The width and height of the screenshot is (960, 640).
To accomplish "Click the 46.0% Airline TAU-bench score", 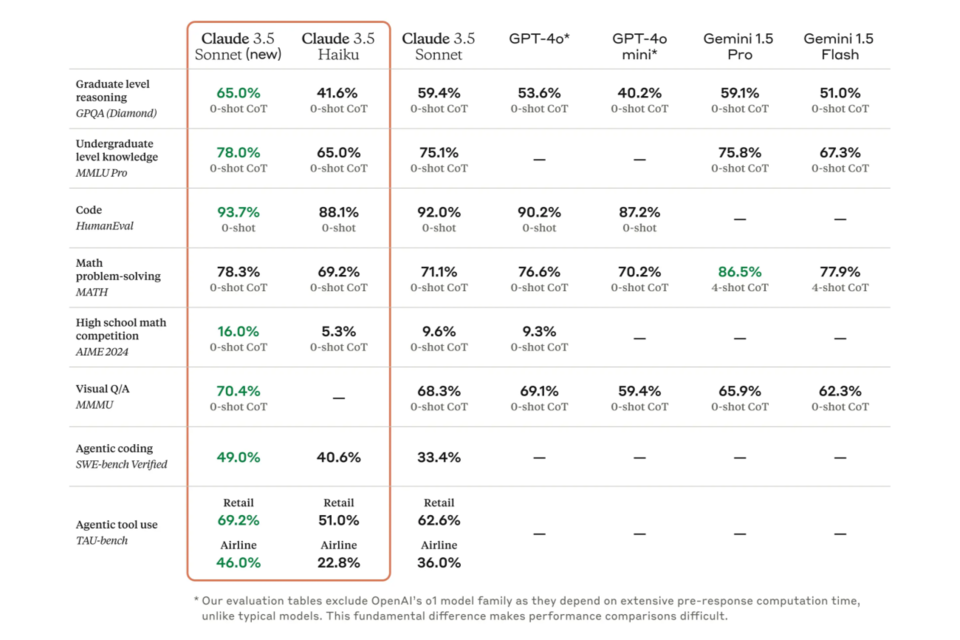I will click(238, 562).
